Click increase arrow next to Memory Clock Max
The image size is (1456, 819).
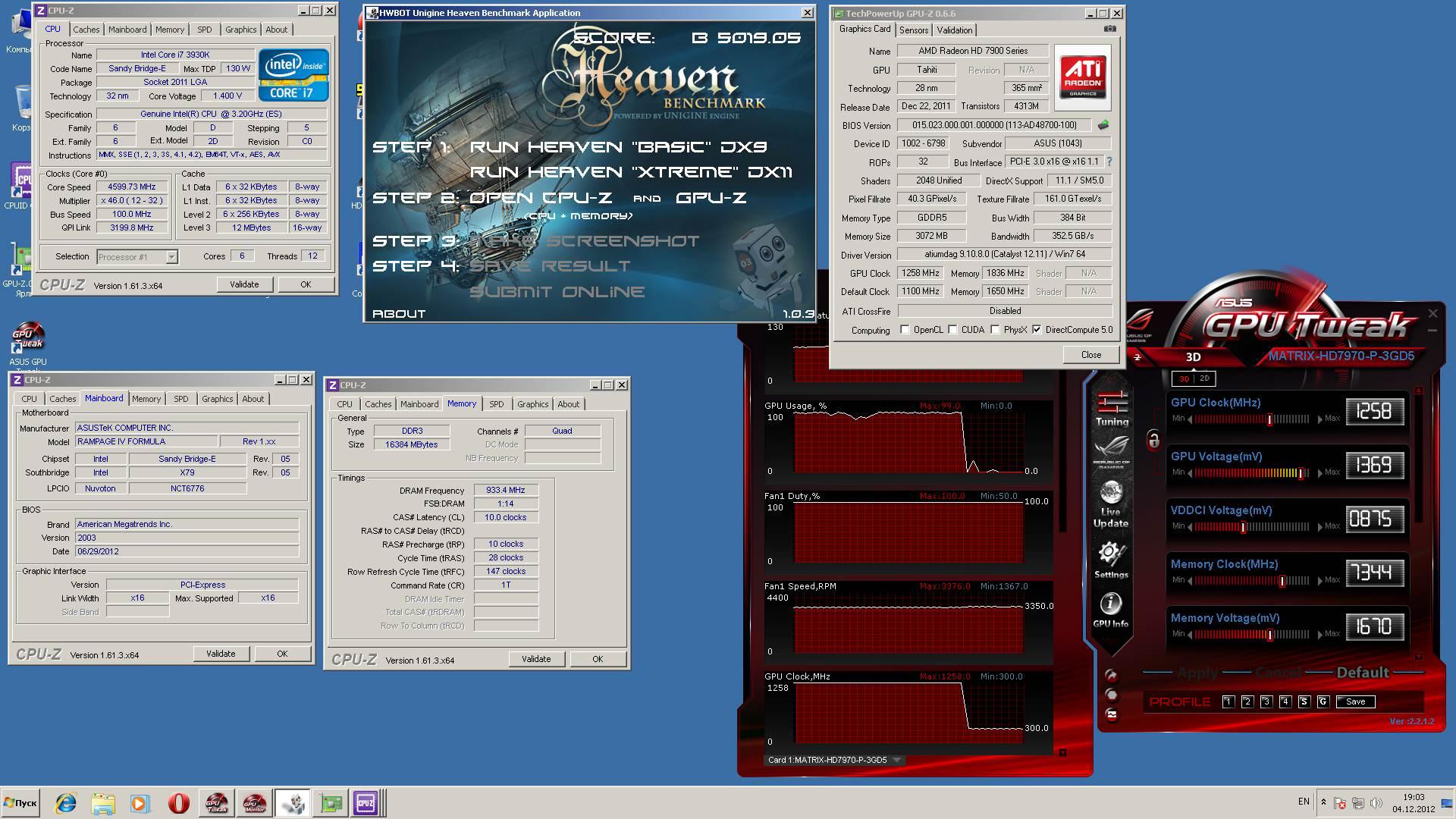tap(1320, 581)
